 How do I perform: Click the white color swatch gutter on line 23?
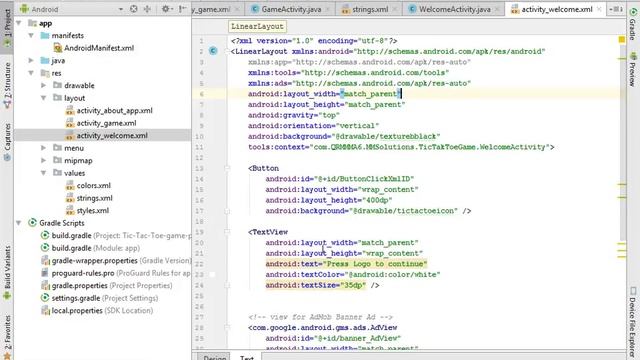click(x=212, y=274)
